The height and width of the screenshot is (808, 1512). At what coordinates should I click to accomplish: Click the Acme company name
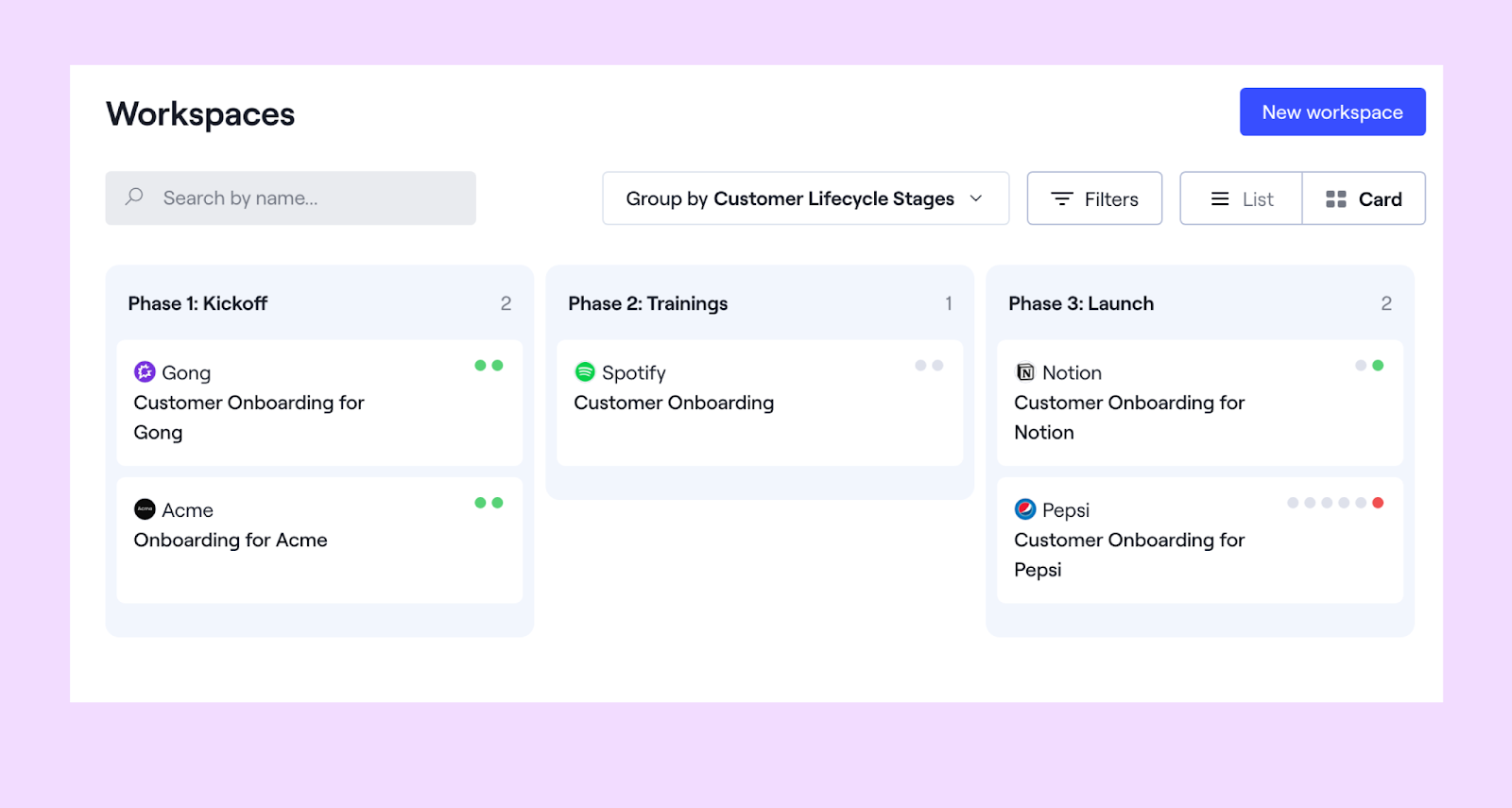[x=187, y=510]
